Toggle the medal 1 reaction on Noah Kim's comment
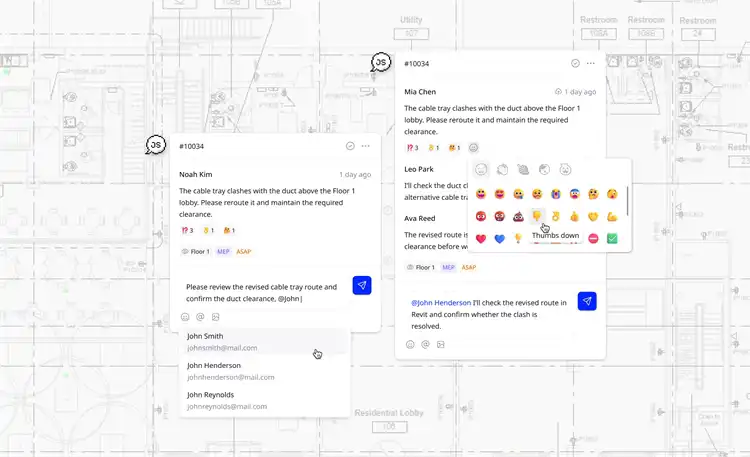Image resolution: width=750 pixels, height=457 pixels. pos(208,230)
